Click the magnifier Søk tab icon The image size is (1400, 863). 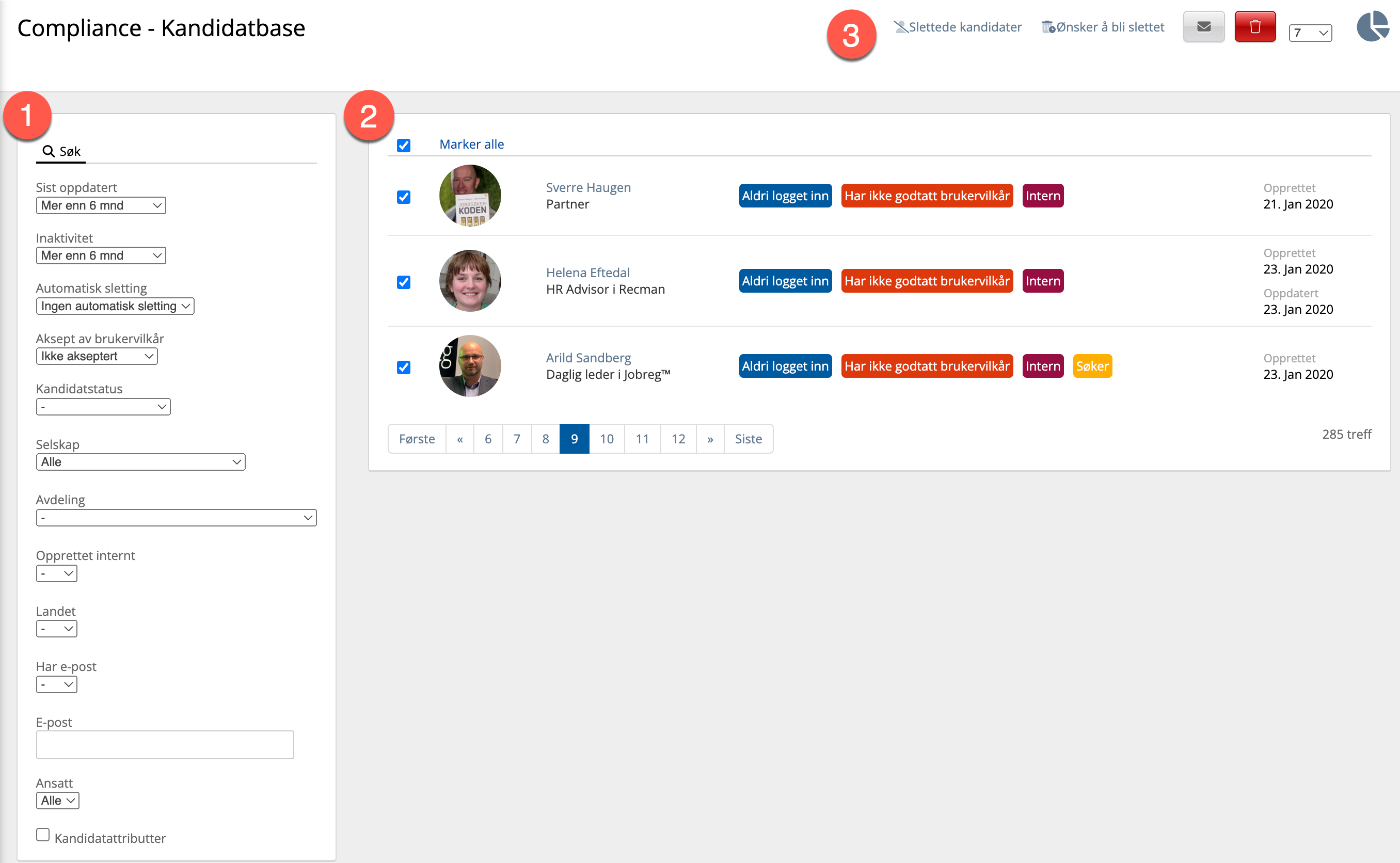point(49,151)
